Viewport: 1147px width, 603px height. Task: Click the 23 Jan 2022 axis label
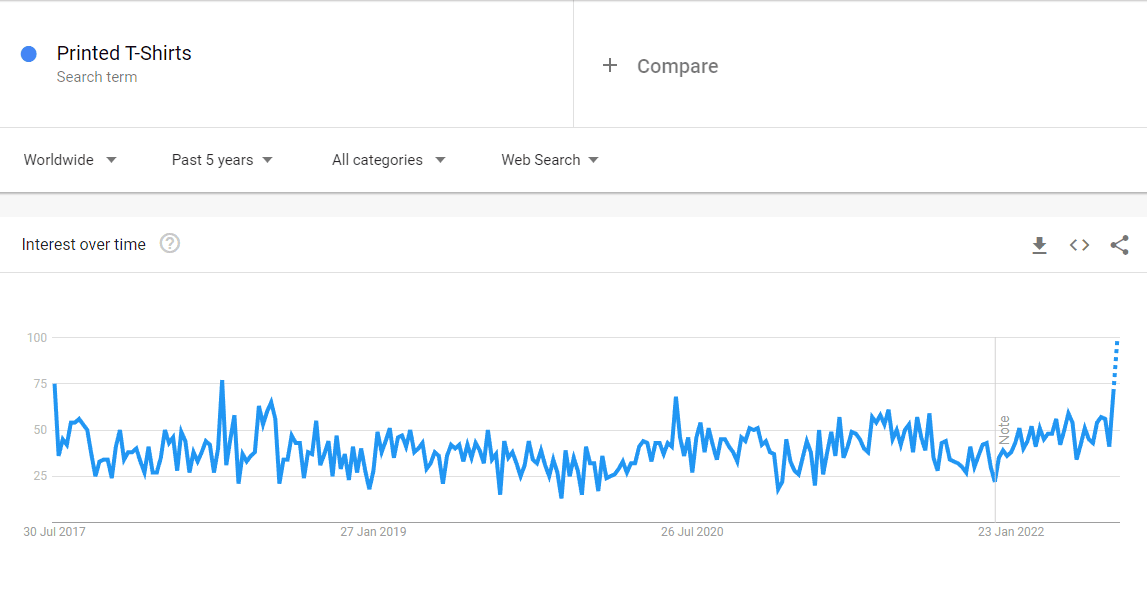pos(1011,532)
